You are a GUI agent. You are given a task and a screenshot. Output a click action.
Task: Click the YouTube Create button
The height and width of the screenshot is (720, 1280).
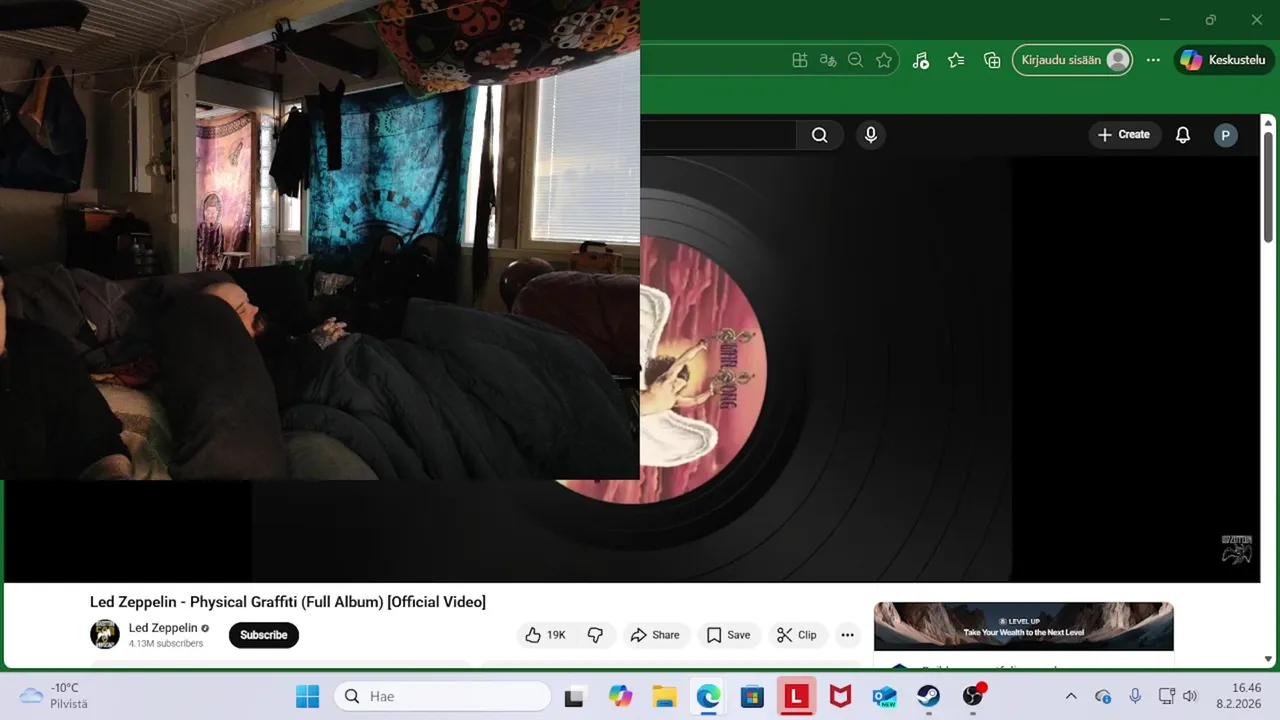pos(1124,135)
